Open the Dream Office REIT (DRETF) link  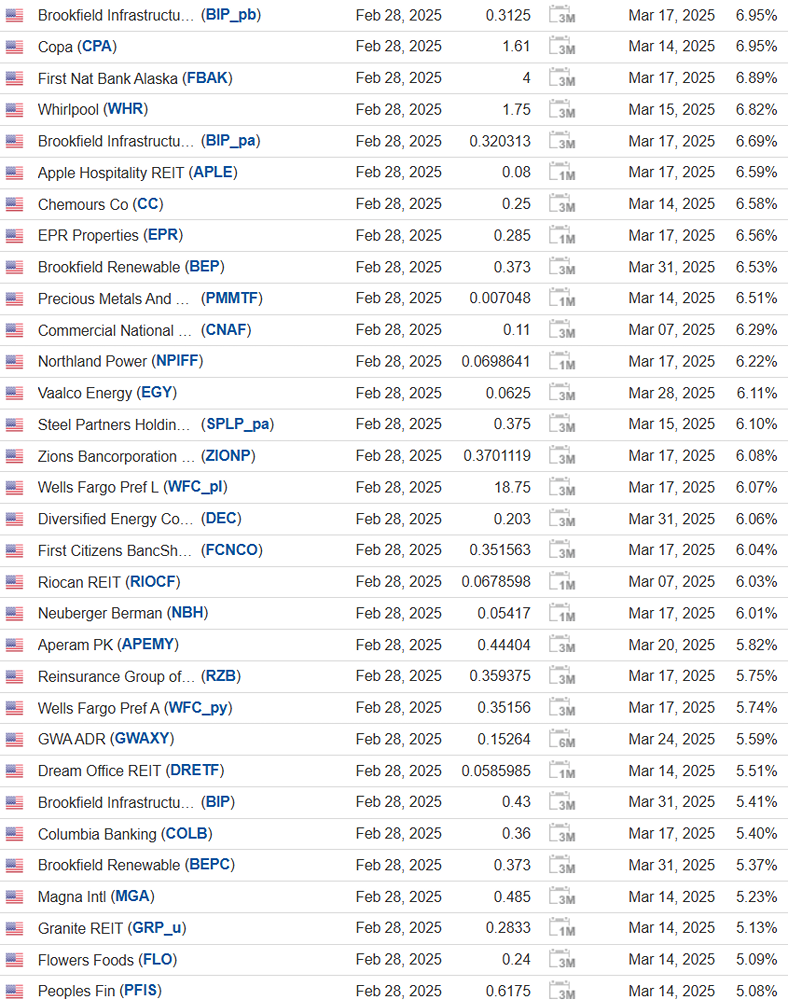(131, 770)
